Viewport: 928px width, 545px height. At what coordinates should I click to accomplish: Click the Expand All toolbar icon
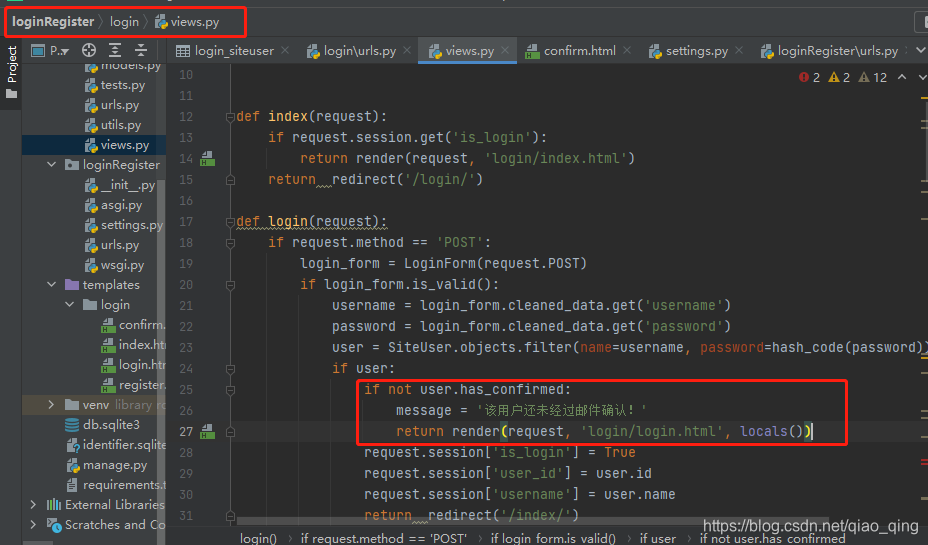[115, 51]
